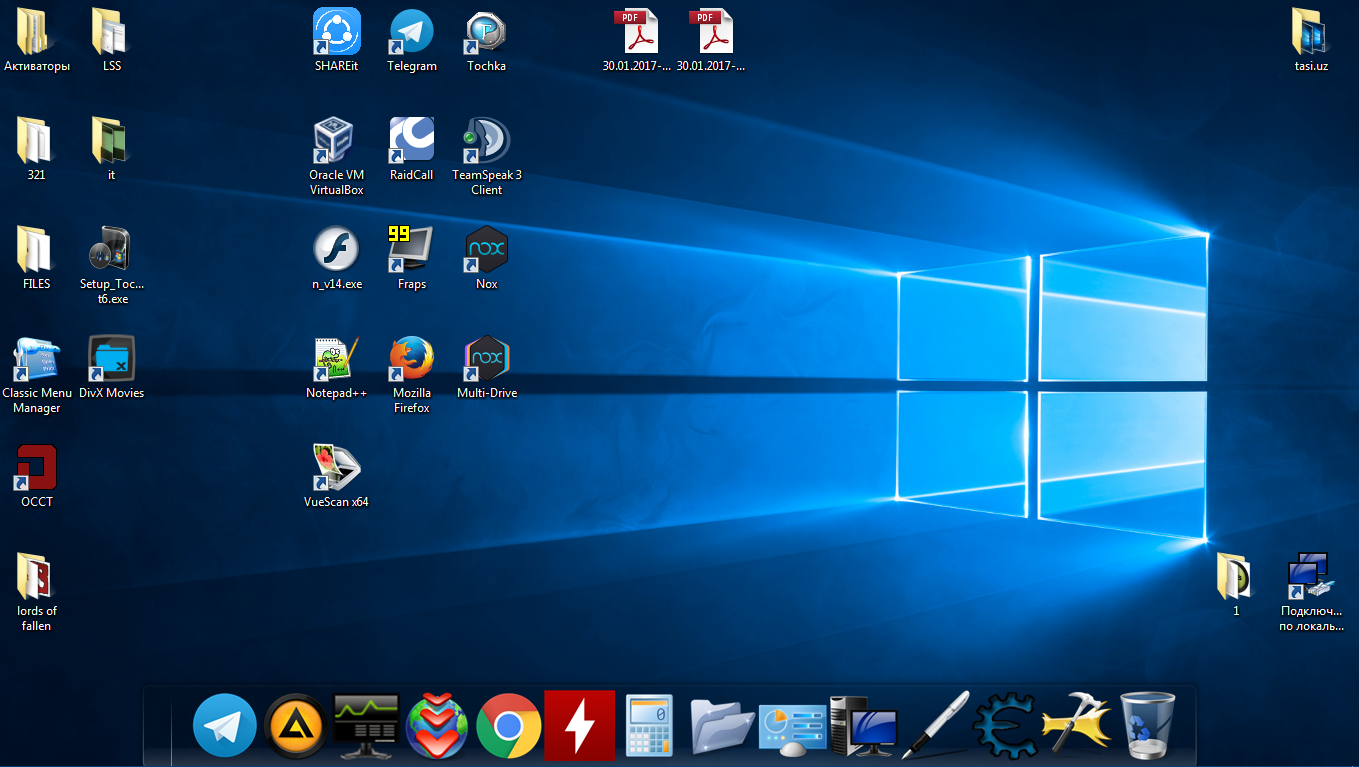The height and width of the screenshot is (767, 1359).
Task: Open Telegram from the bottom dock
Action: coord(225,725)
